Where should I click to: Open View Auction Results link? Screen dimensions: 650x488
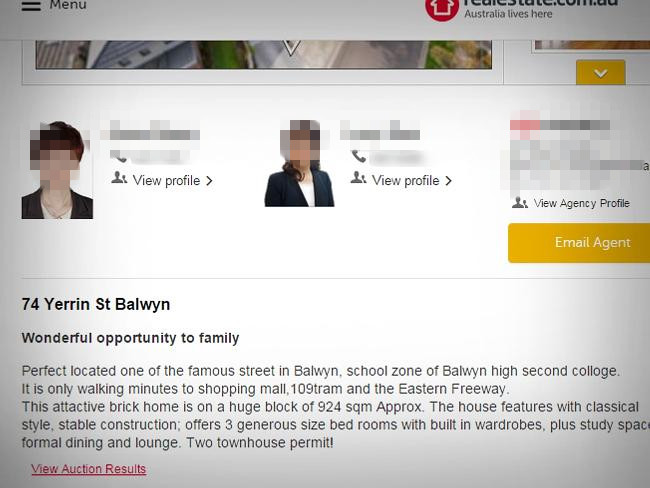point(89,469)
